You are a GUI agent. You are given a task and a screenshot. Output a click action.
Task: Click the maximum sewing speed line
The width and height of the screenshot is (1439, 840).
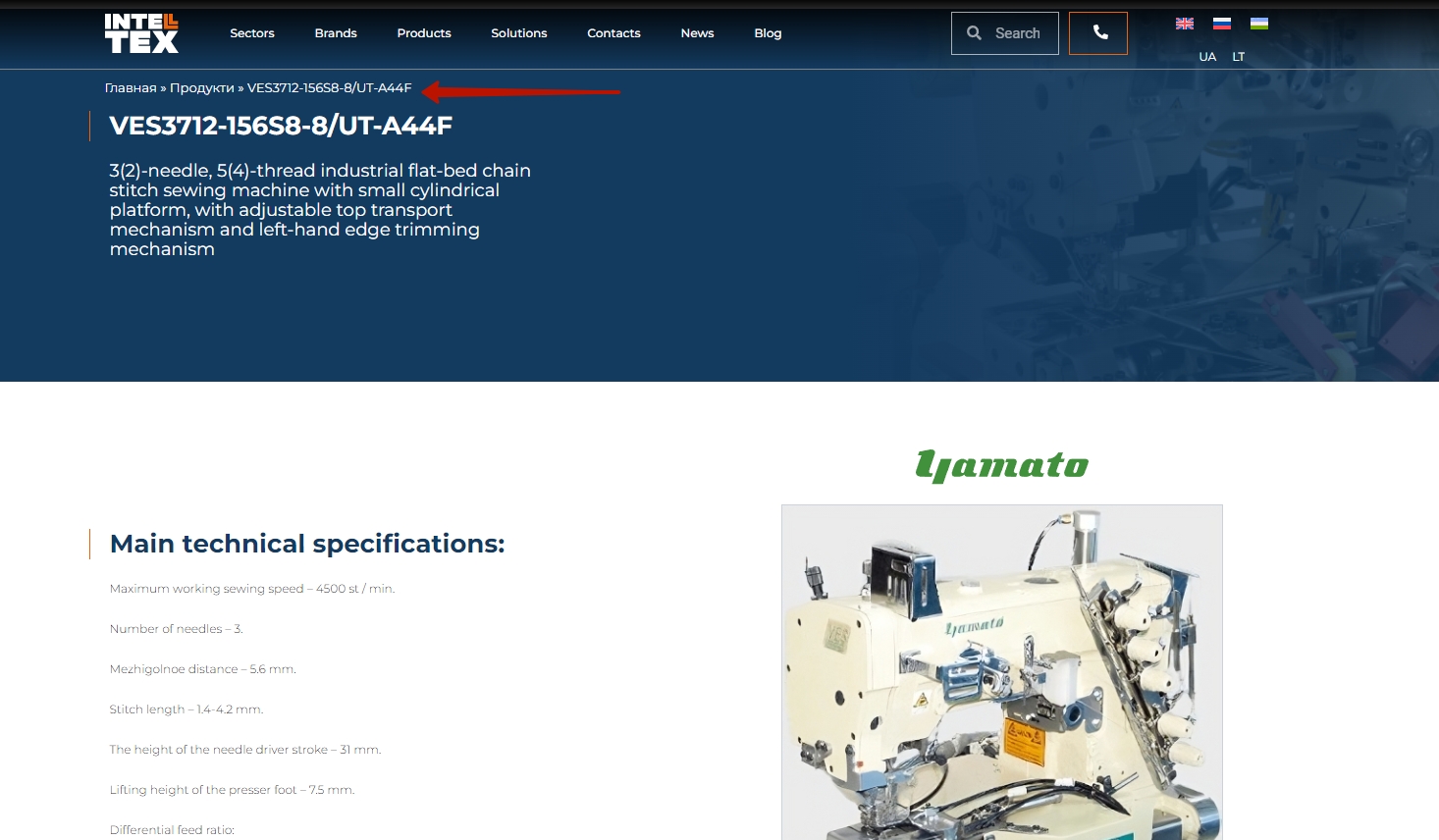click(252, 589)
